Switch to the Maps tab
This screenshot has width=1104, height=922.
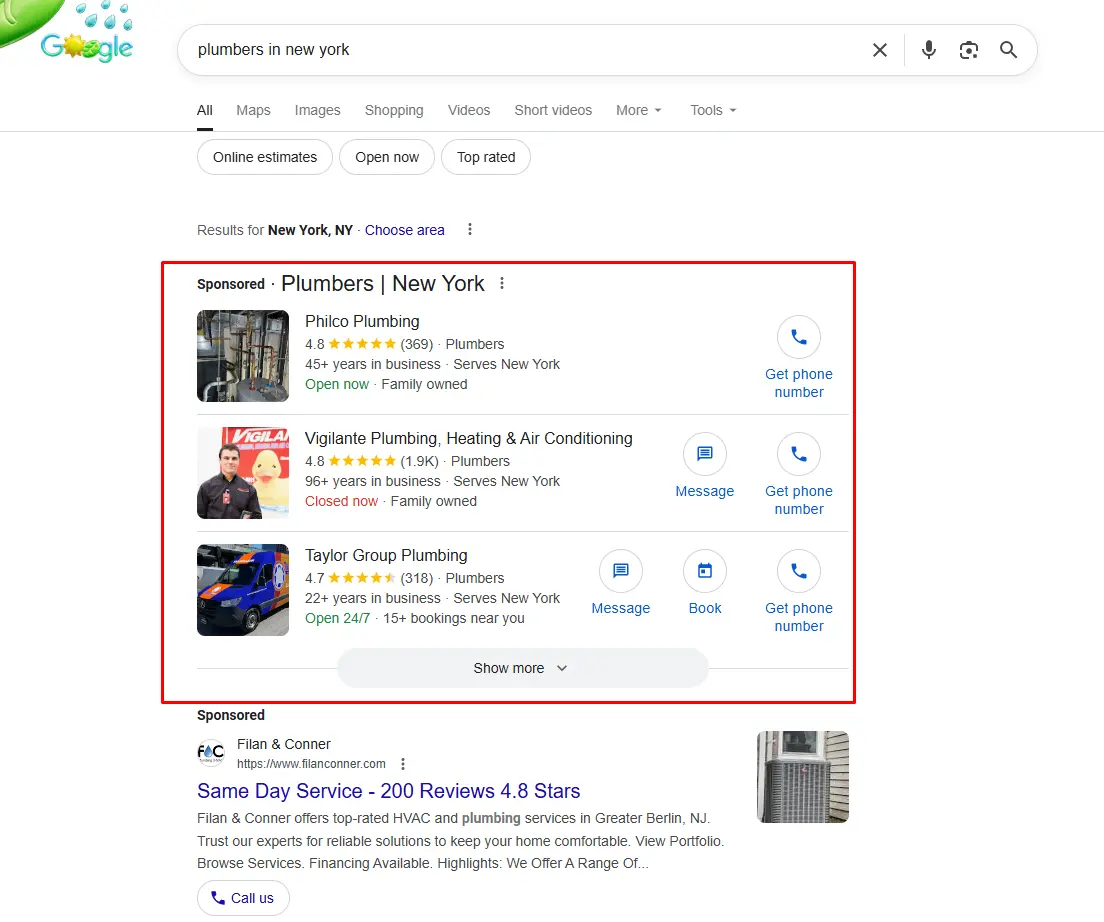pos(253,110)
